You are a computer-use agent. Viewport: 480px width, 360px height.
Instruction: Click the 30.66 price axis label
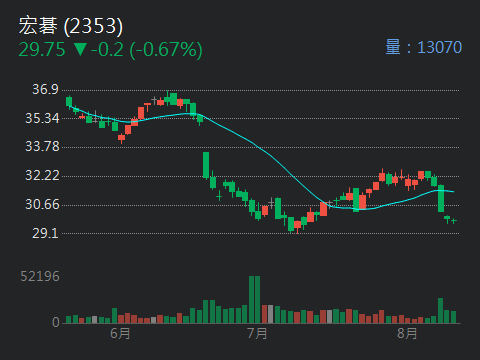42,204
